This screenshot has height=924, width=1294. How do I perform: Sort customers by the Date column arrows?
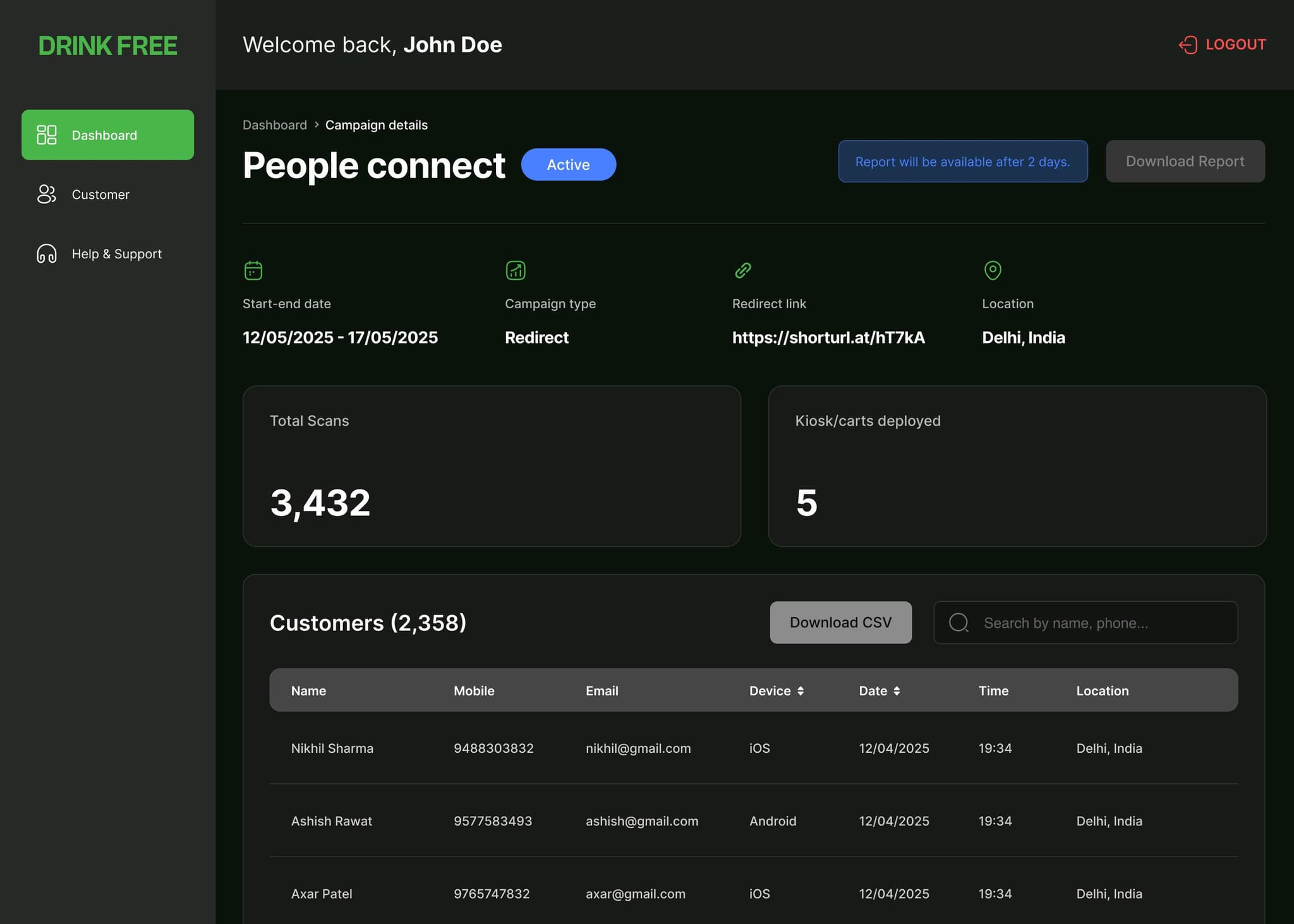point(897,691)
